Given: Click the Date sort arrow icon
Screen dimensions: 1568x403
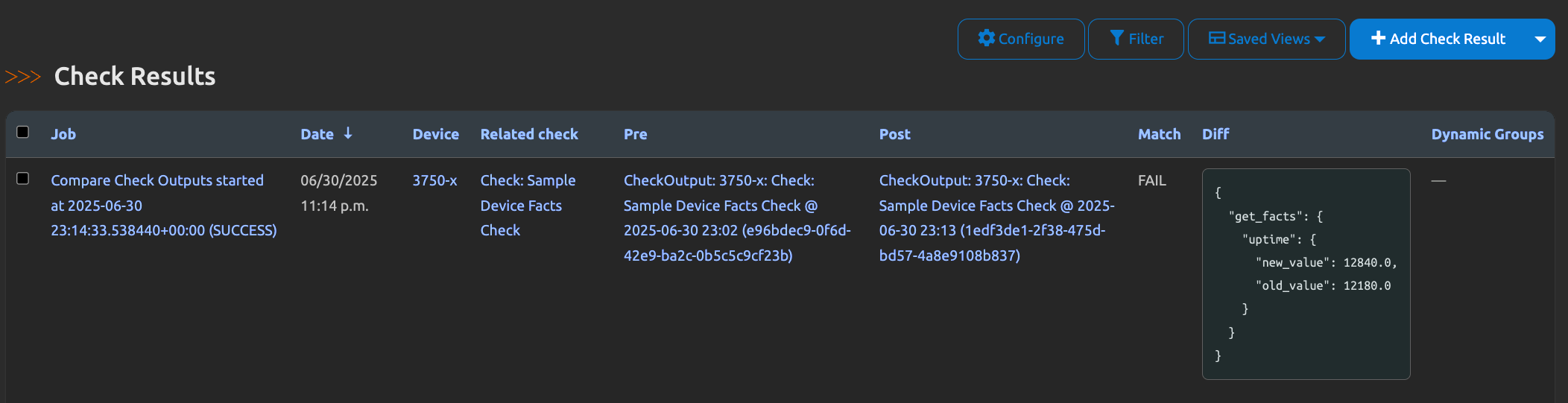Looking at the screenshot, I should (x=348, y=133).
